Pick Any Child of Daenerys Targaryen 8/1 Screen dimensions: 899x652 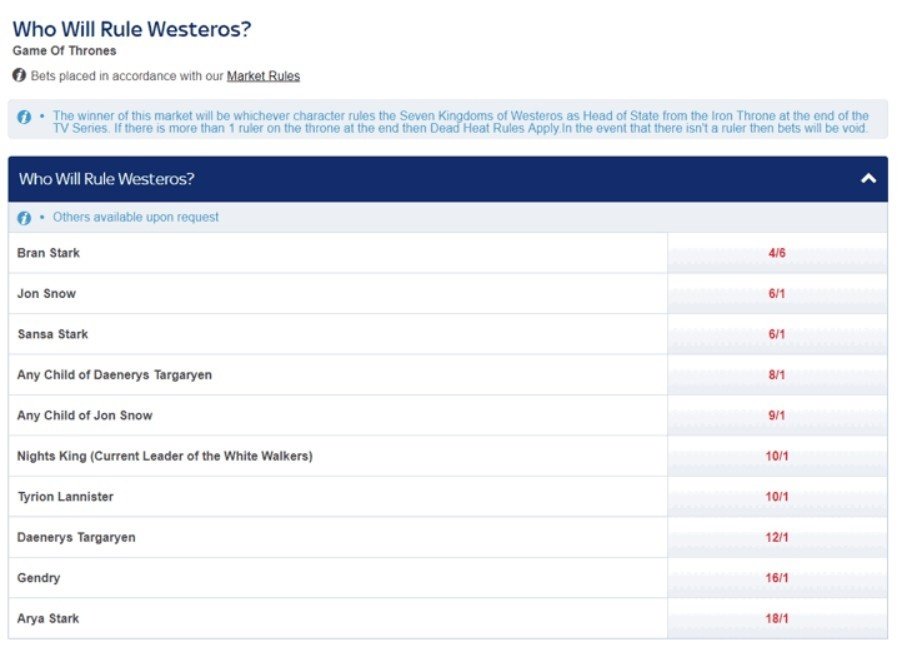tap(777, 375)
